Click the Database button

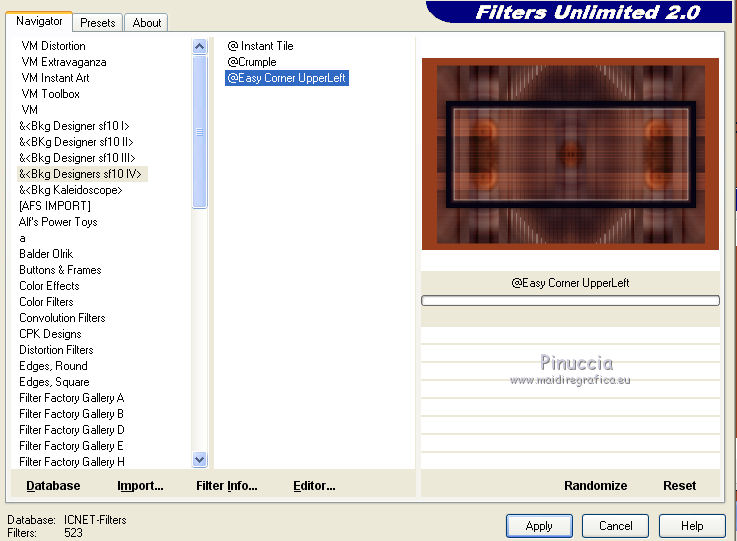pos(53,486)
